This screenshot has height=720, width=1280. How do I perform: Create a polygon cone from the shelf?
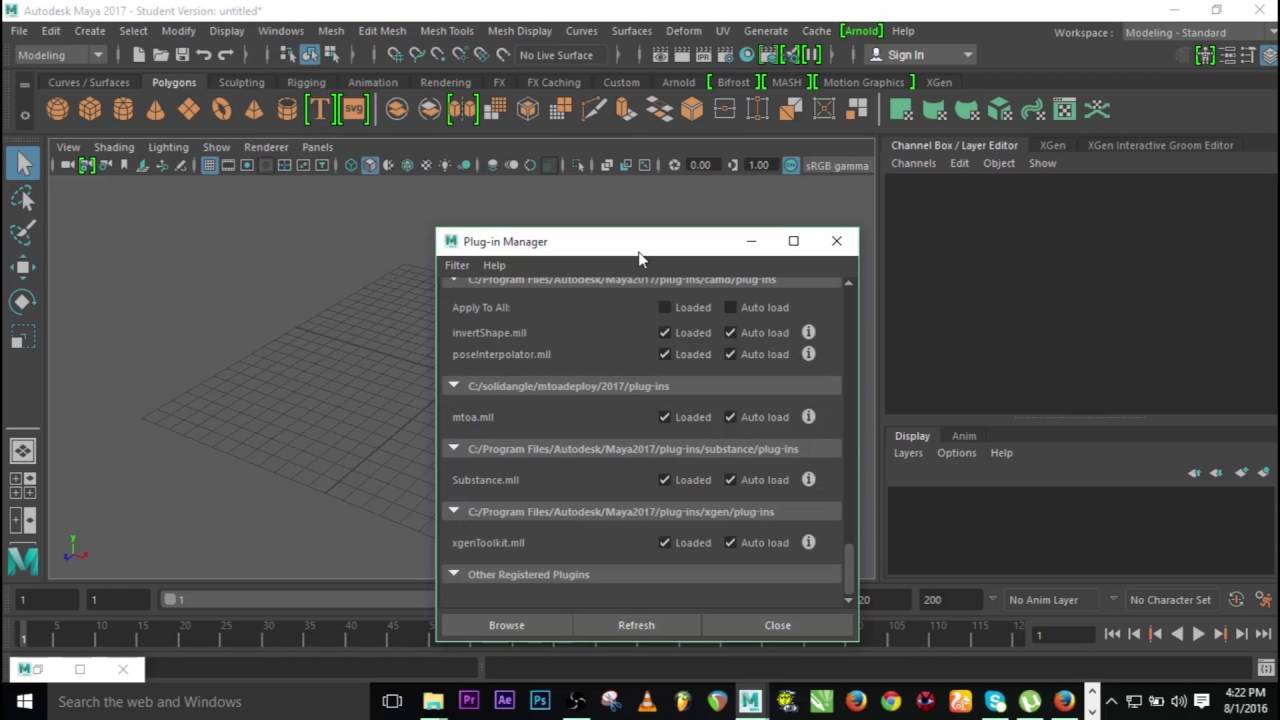(x=156, y=110)
